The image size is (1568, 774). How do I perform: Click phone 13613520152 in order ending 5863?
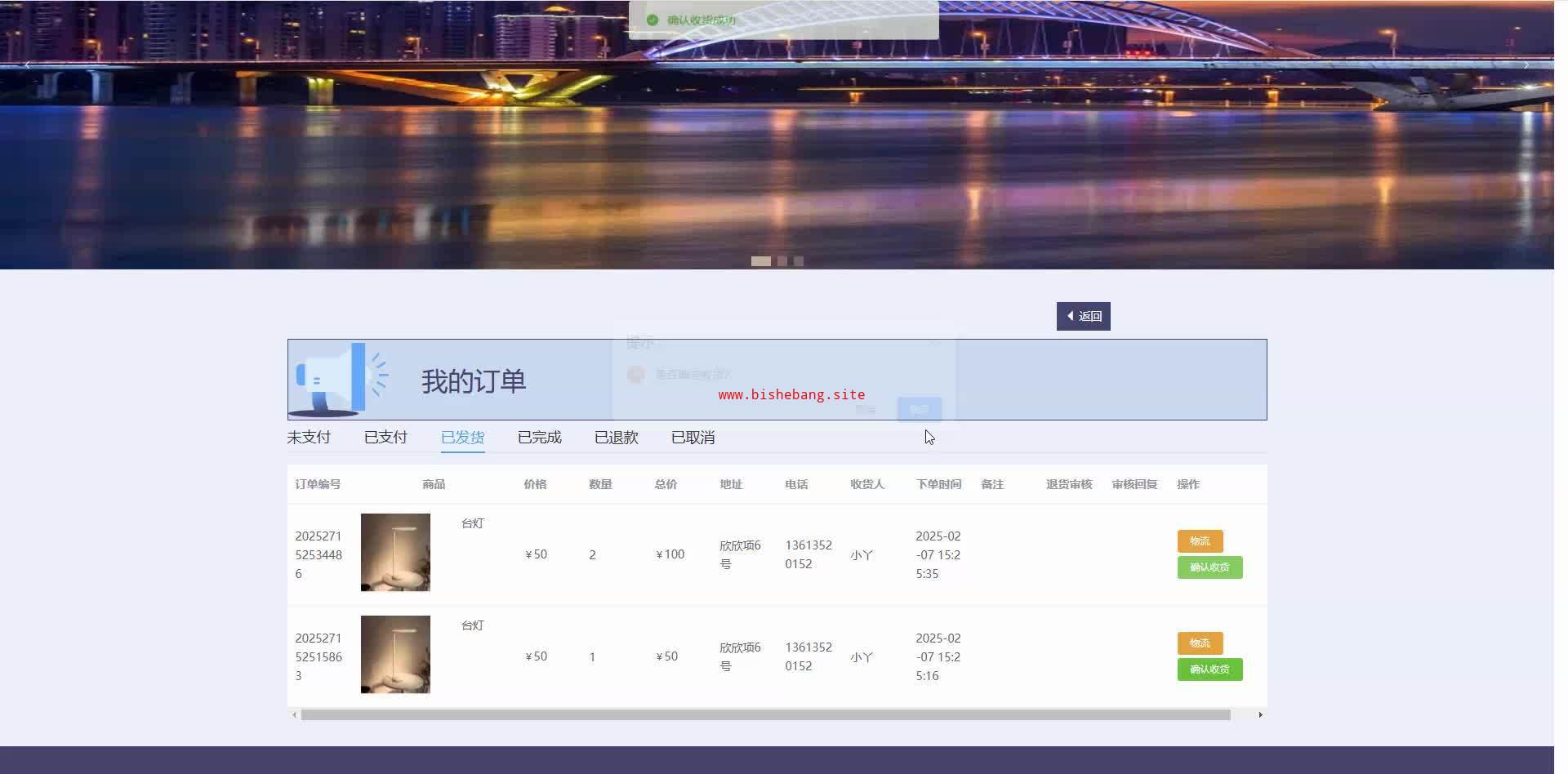point(808,656)
